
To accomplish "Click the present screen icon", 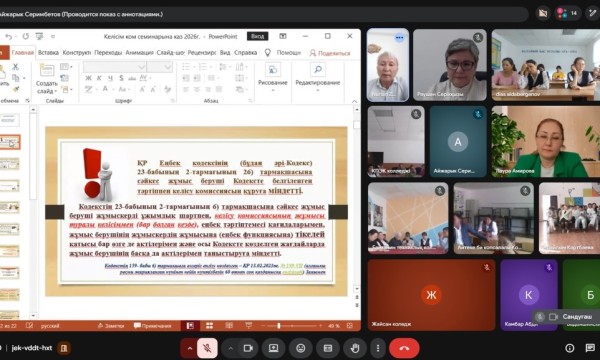I will pyautogui.click(x=273, y=348).
